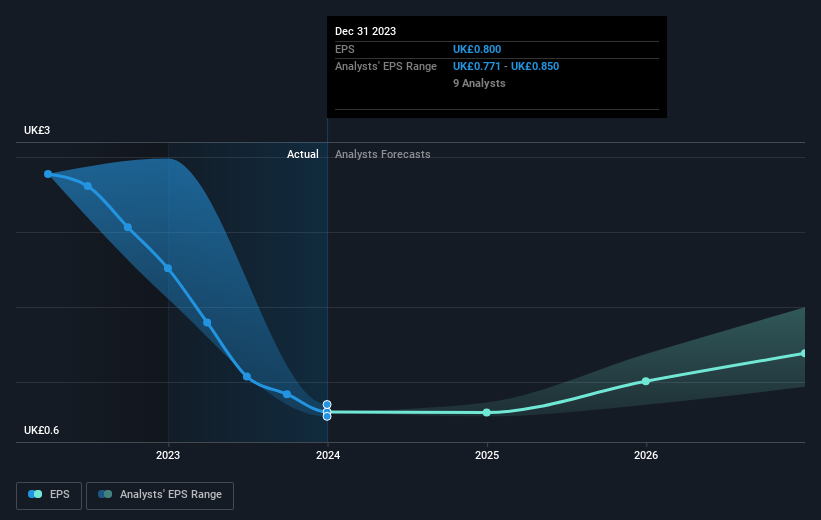821x520 pixels.
Task: Click the tooltip EPS value UK£0.800
Action: (x=477, y=49)
